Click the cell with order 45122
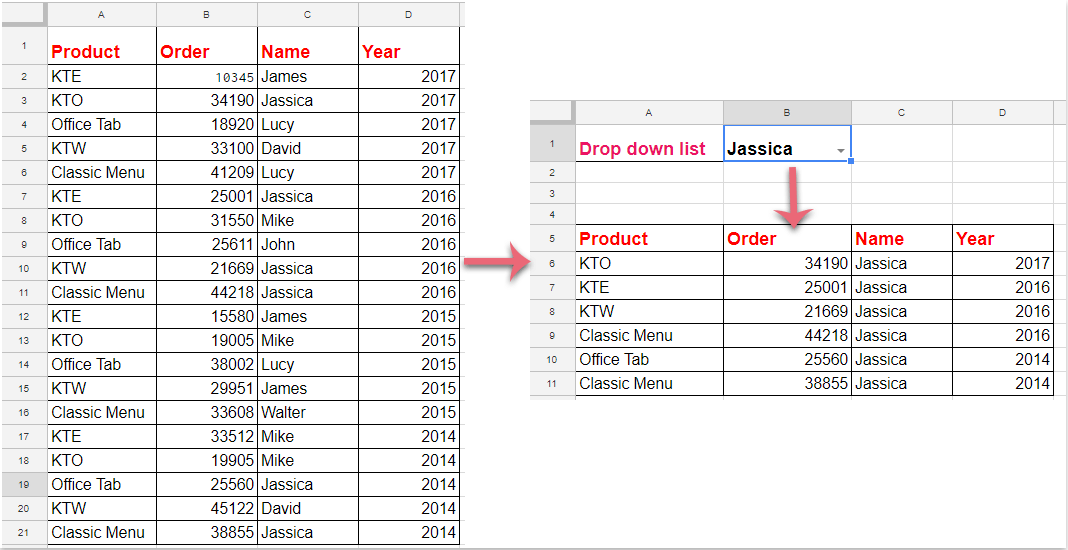 click(206, 508)
